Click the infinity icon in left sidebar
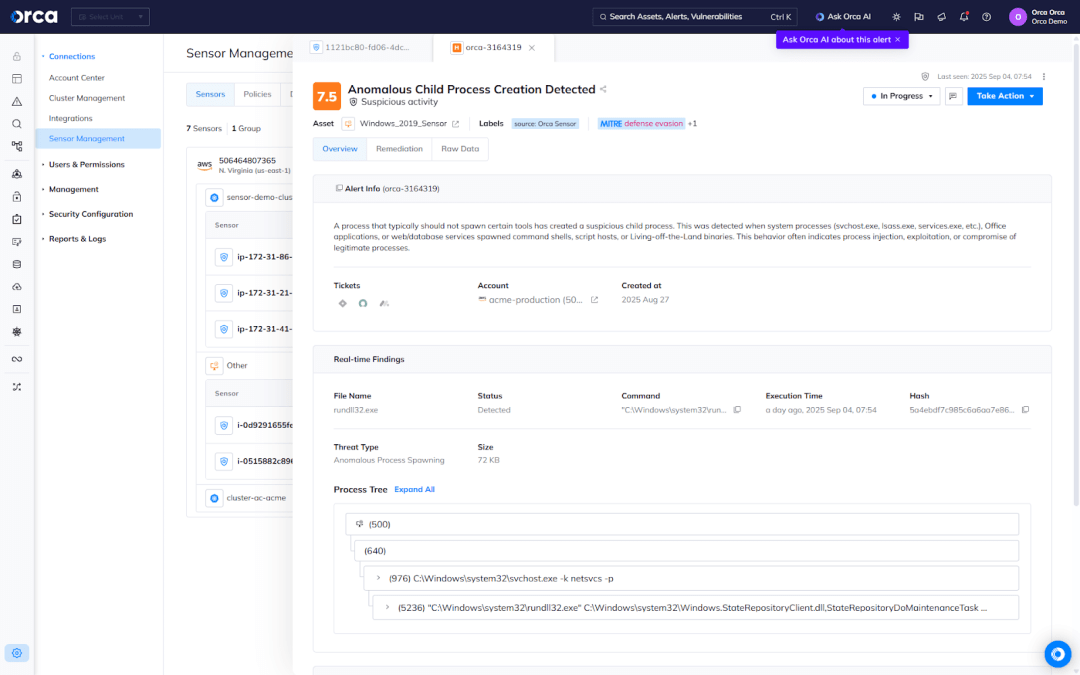Screen dimensions: 1080x675 17,359
